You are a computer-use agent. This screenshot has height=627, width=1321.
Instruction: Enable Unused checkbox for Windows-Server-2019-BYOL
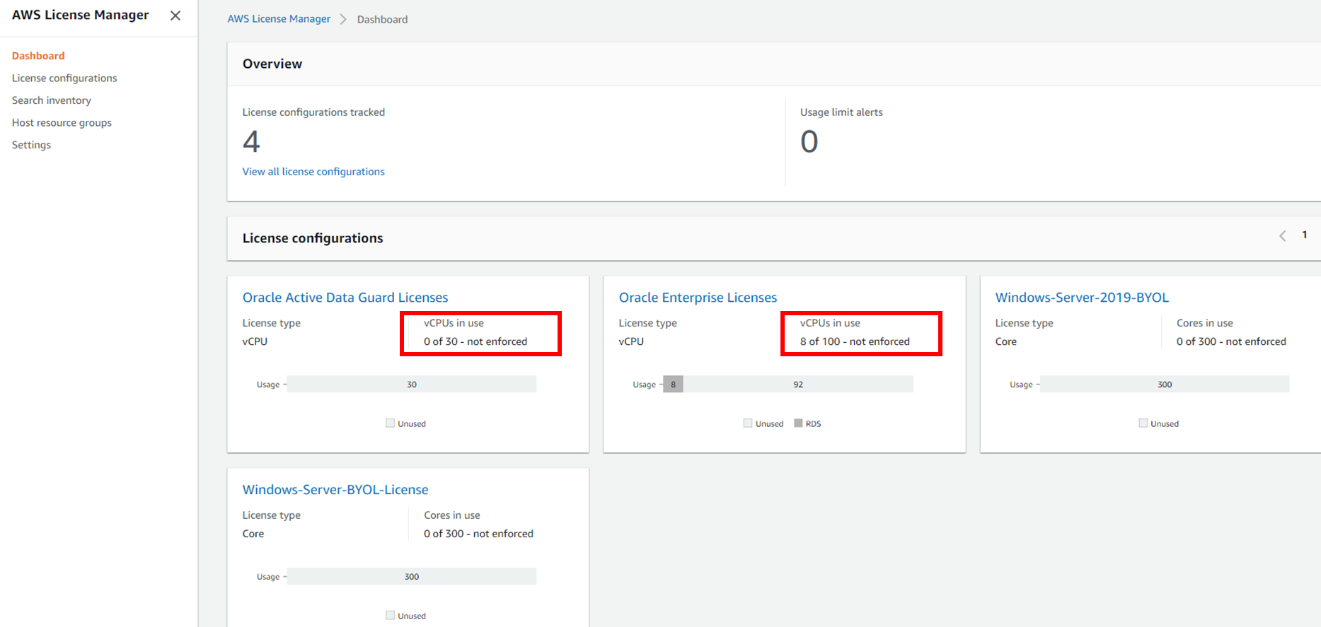point(1143,423)
